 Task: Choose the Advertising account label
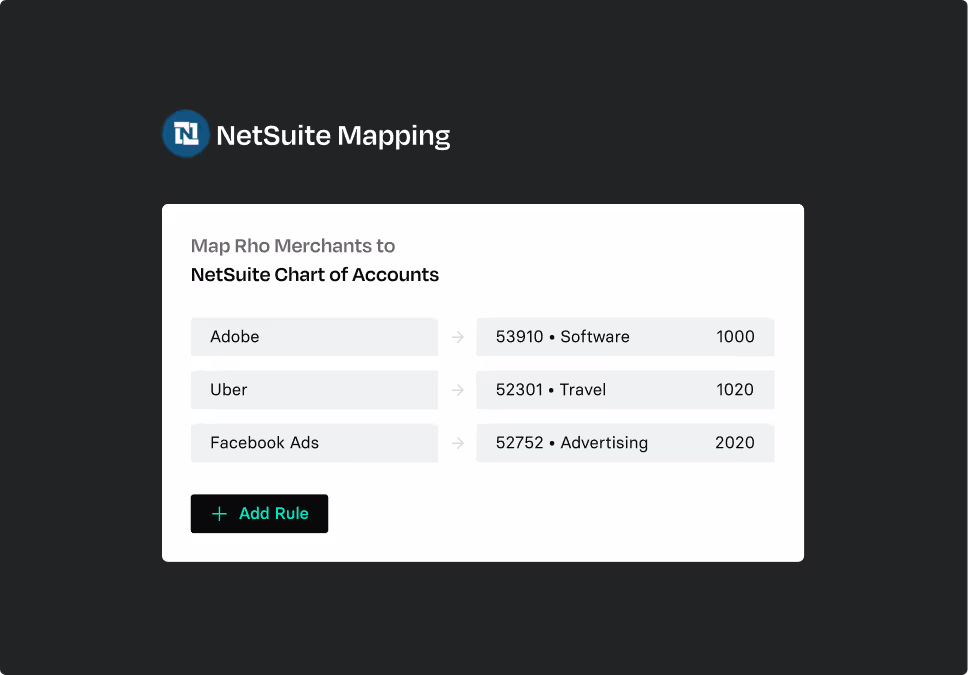[604, 443]
